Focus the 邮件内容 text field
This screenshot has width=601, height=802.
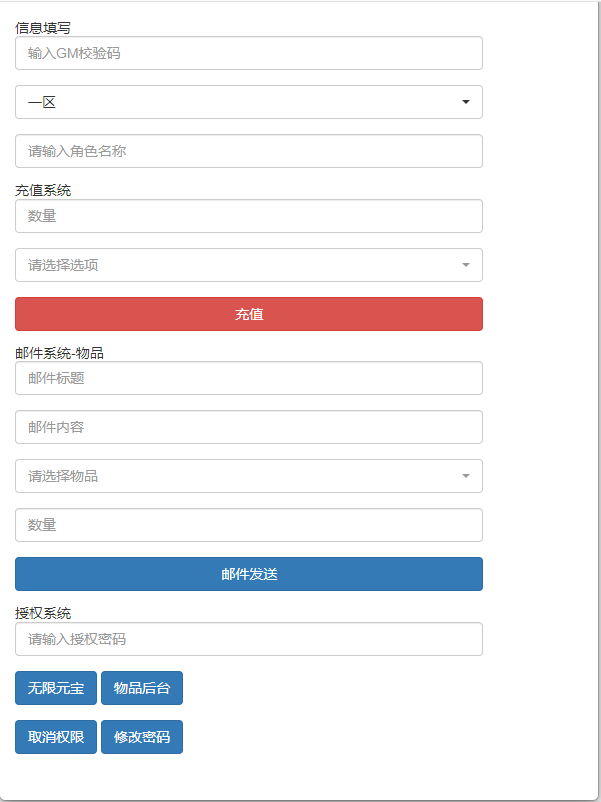coord(248,427)
